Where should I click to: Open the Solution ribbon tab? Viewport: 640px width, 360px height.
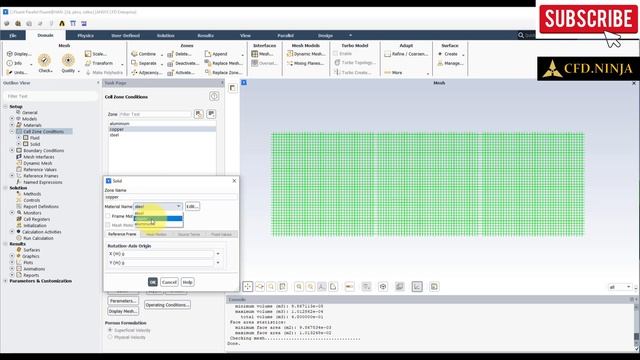click(165, 36)
